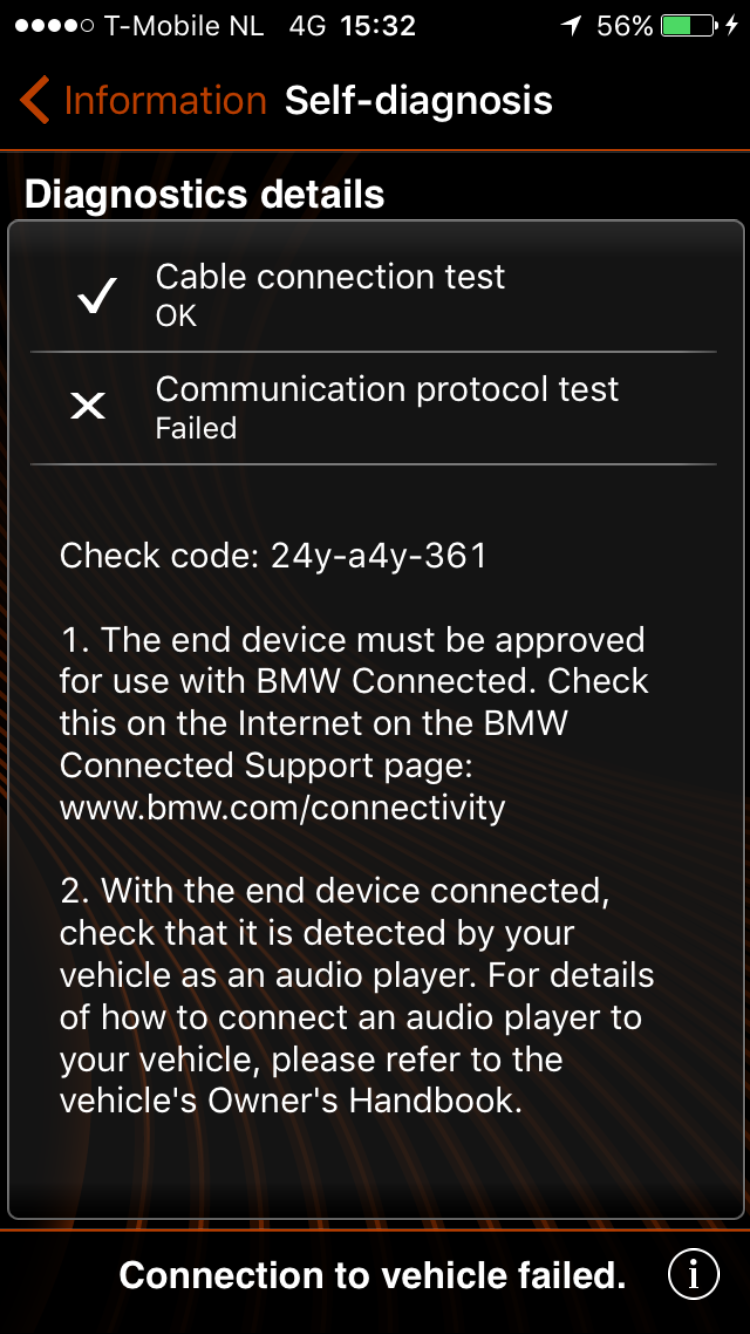Image resolution: width=750 pixels, height=1334 pixels.
Task: Tap the charging bolt indicator
Action: (733, 26)
